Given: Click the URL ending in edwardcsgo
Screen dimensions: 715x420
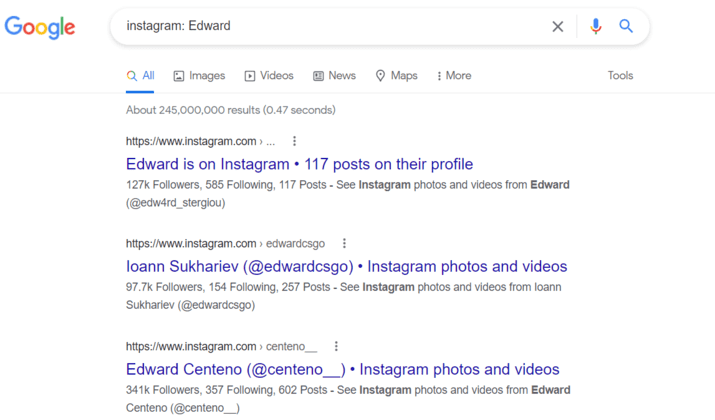Looking at the screenshot, I should tap(225, 244).
